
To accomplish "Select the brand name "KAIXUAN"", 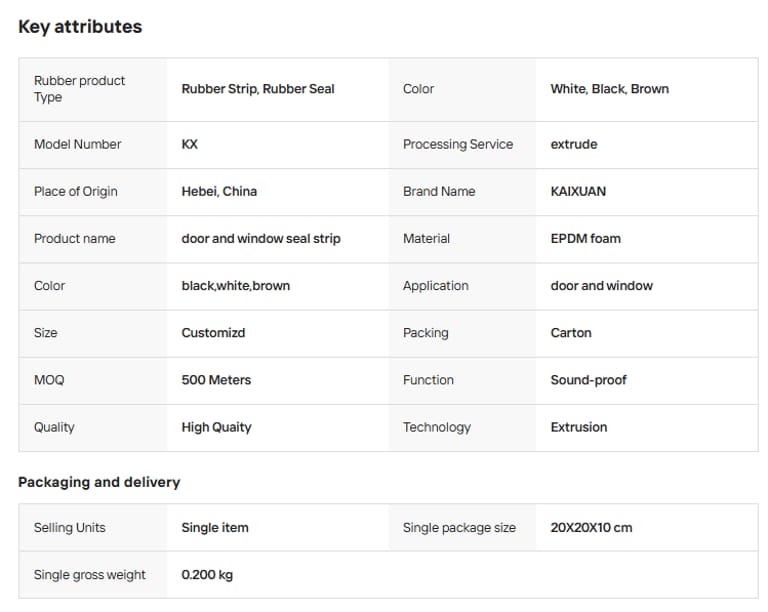I will pyautogui.click(x=578, y=191).
